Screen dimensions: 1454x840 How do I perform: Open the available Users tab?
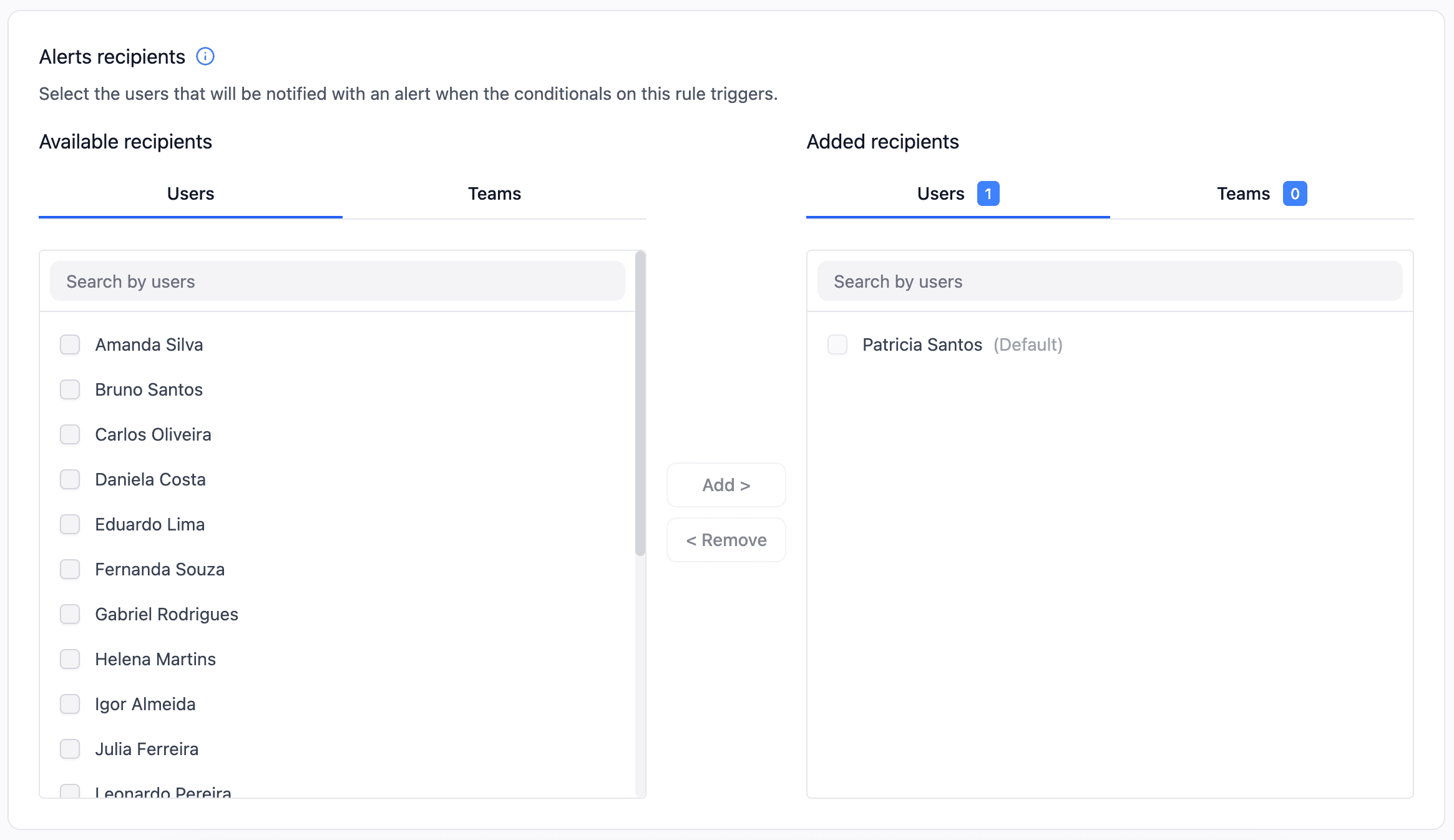[x=190, y=194]
